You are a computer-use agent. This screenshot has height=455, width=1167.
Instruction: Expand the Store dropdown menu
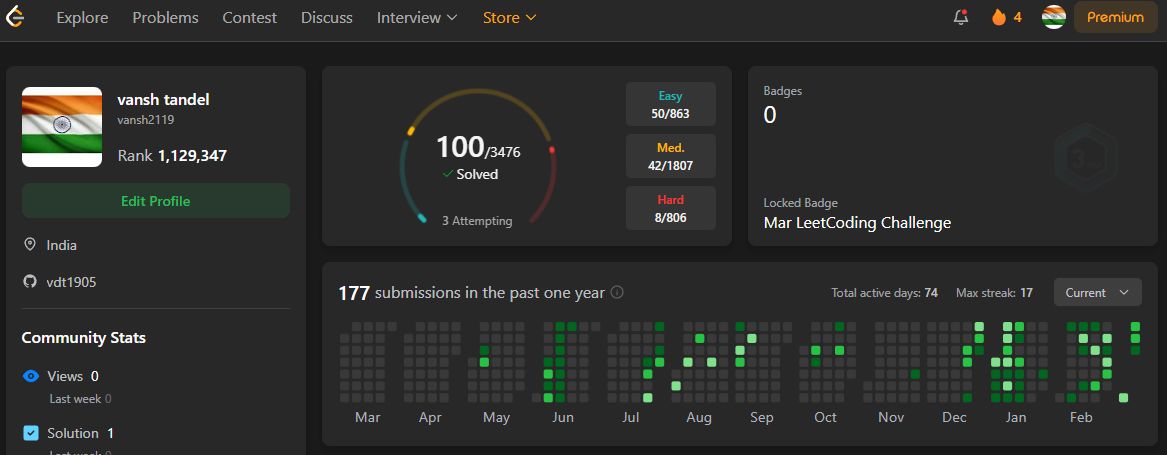[x=509, y=18]
